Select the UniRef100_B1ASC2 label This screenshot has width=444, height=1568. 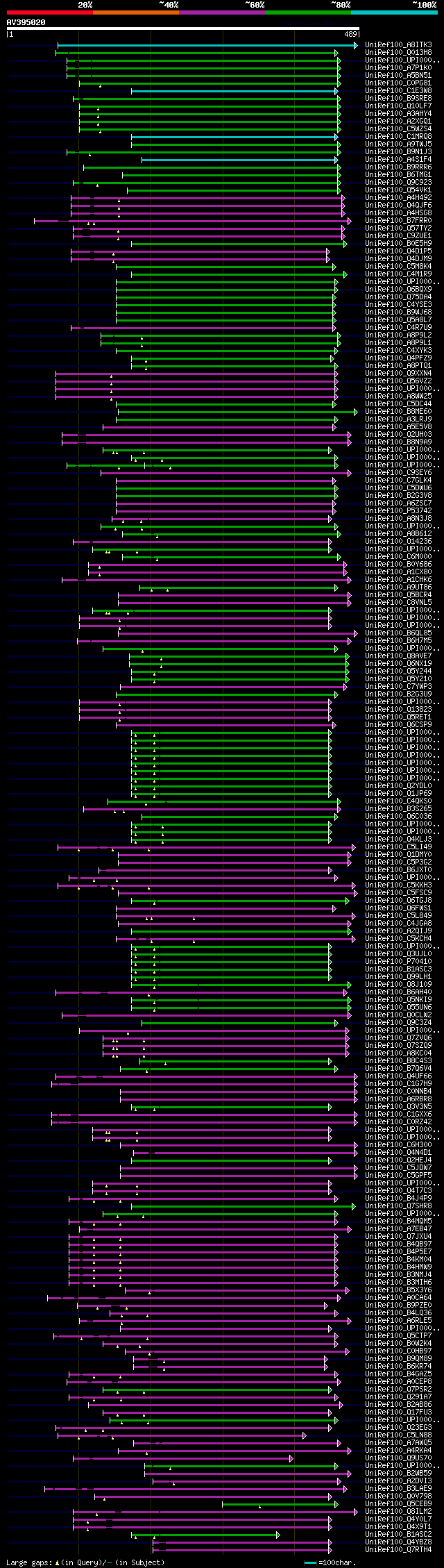click(x=398, y=1535)
